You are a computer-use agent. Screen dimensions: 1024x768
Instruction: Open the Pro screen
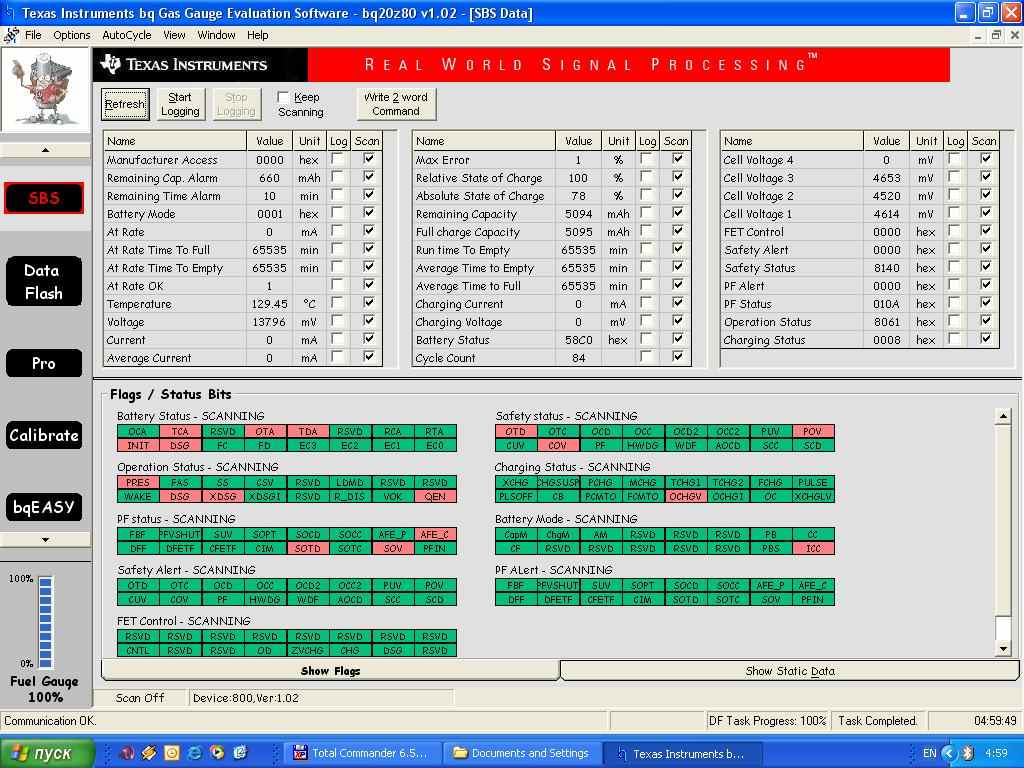[x=44, y=363]
